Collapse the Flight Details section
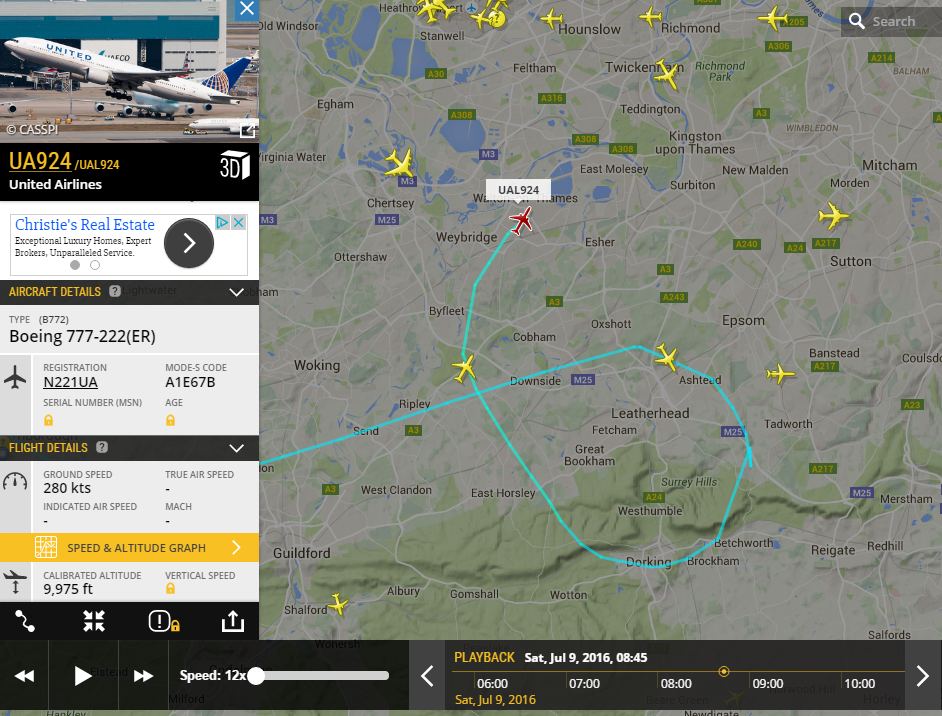Viewport: 942px width, 716px height. 237,448
